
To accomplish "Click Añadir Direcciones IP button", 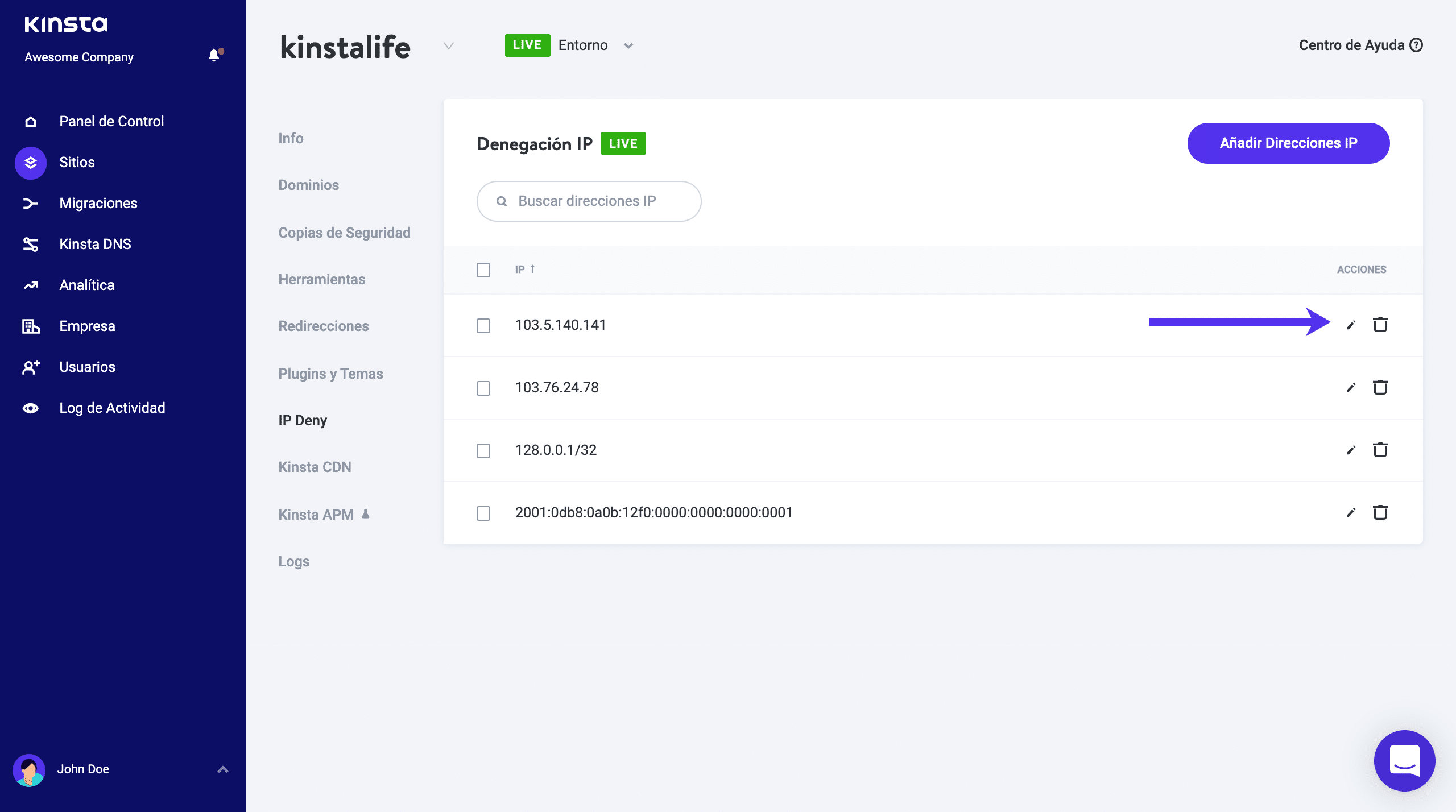I will click(x=1288, y=143).
